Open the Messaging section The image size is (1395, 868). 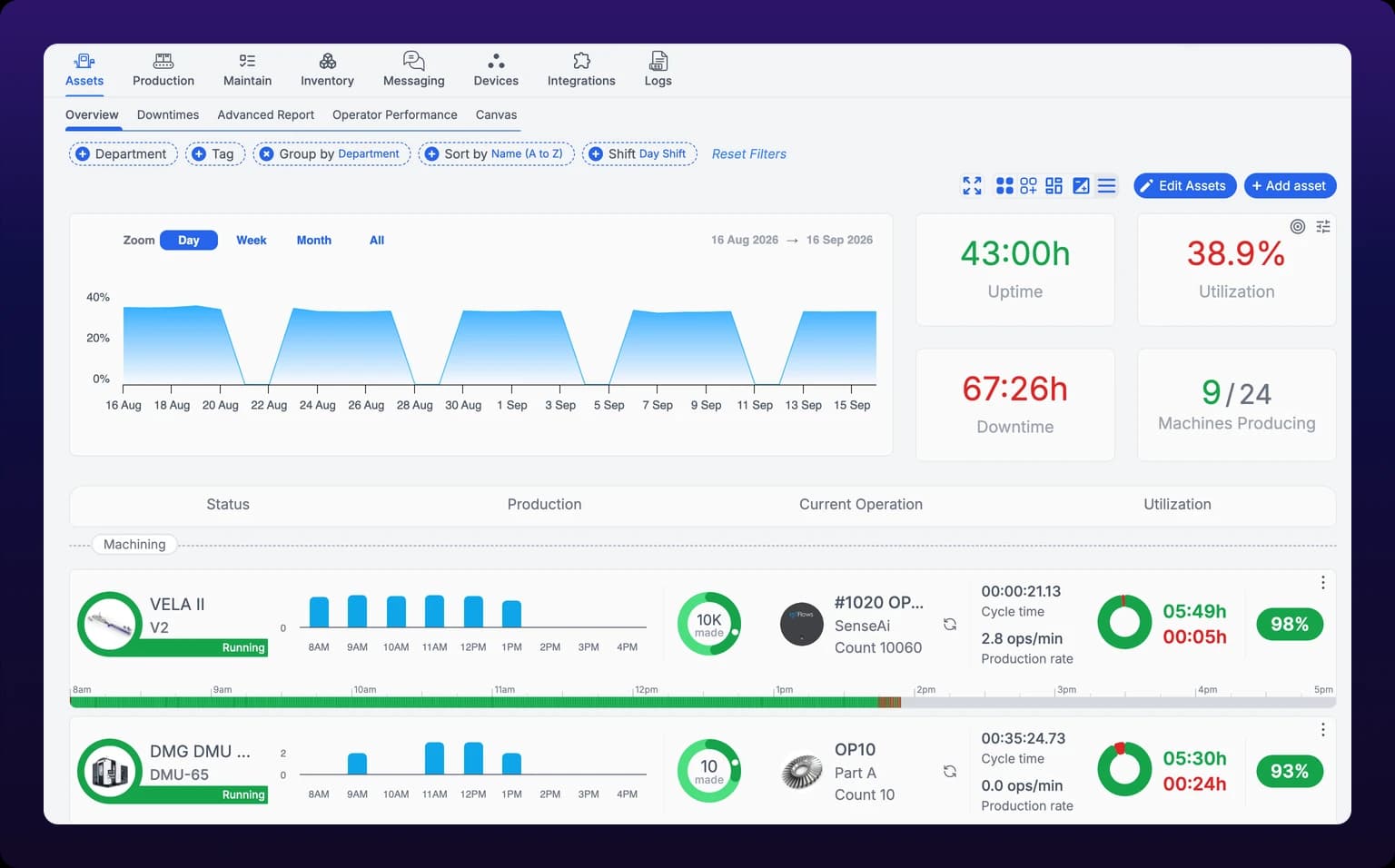[x=413, y=70]
